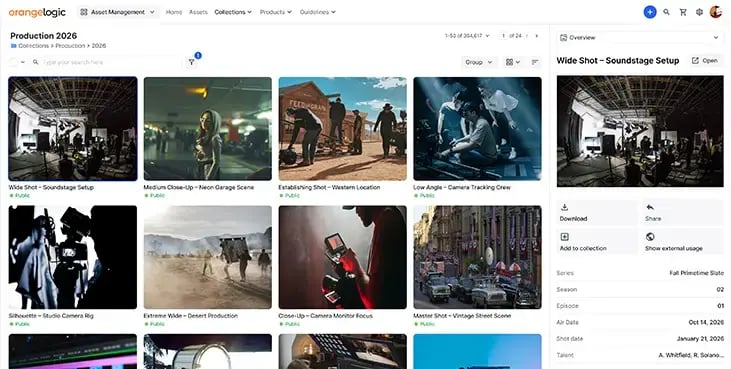Click the blue plus create button
Image resolution: width=731 pixels, height=369 pixels.
tap(650, 12)
